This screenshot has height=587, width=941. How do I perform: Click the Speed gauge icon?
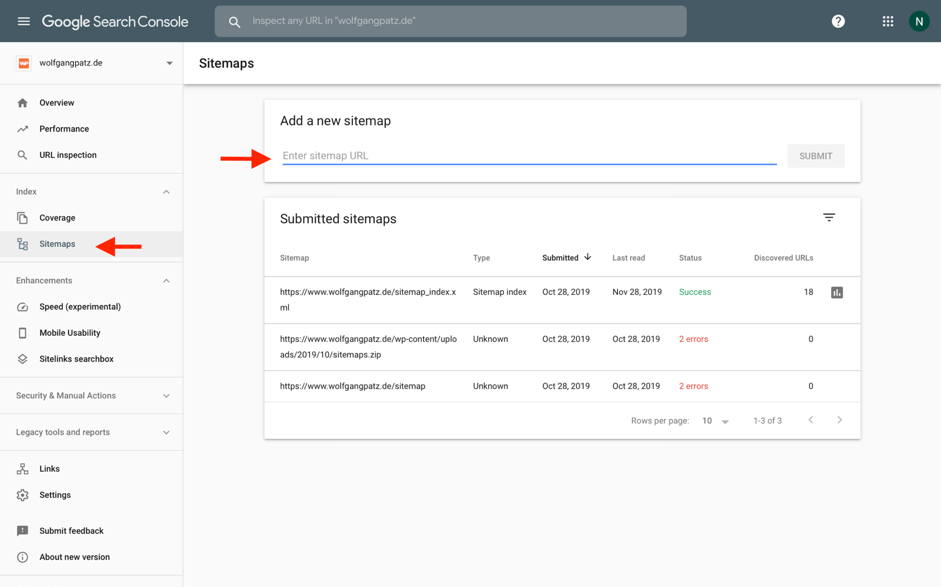(22, 307)
